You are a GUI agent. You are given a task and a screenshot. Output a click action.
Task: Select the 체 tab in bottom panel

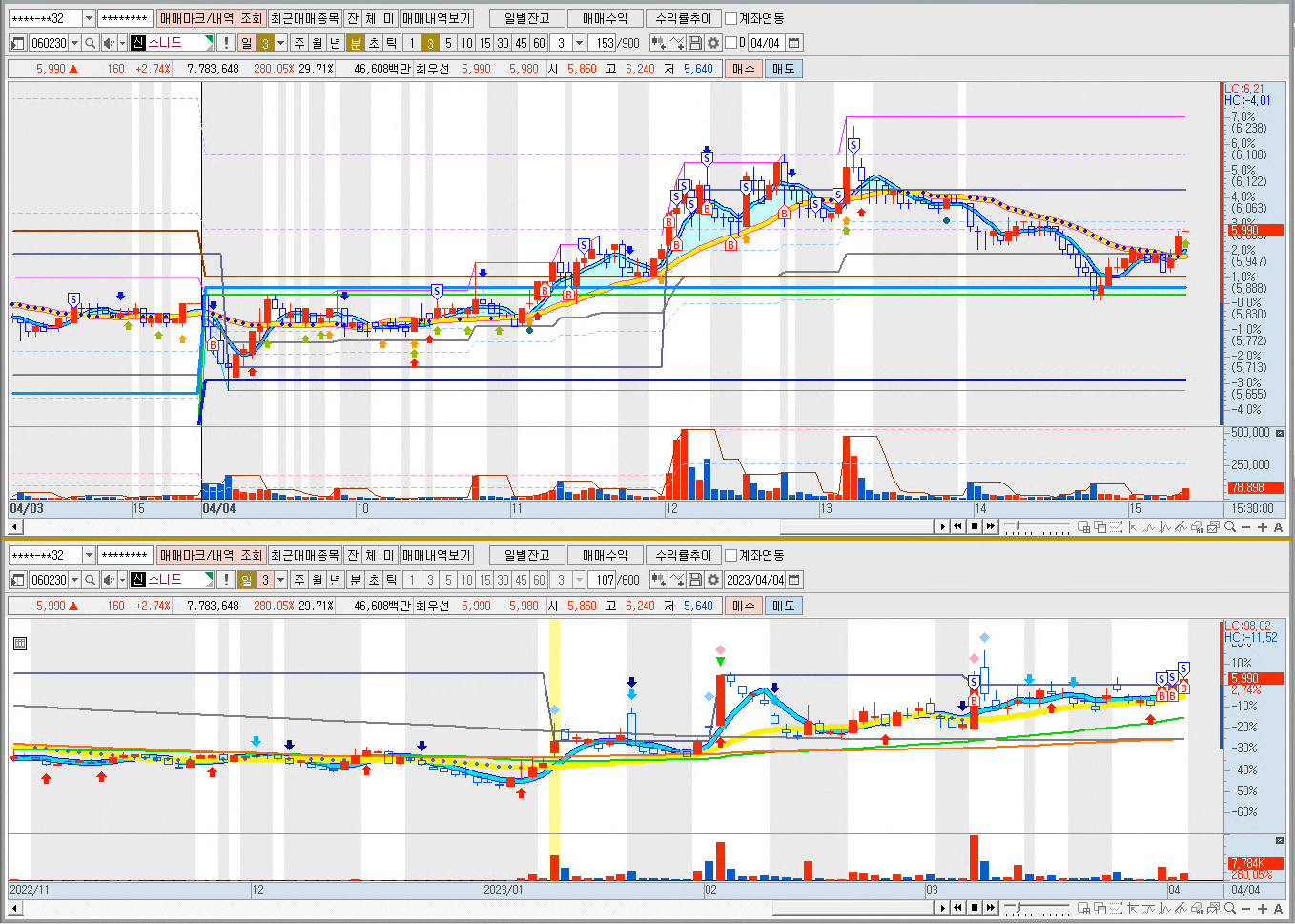[x=371, y=555]
